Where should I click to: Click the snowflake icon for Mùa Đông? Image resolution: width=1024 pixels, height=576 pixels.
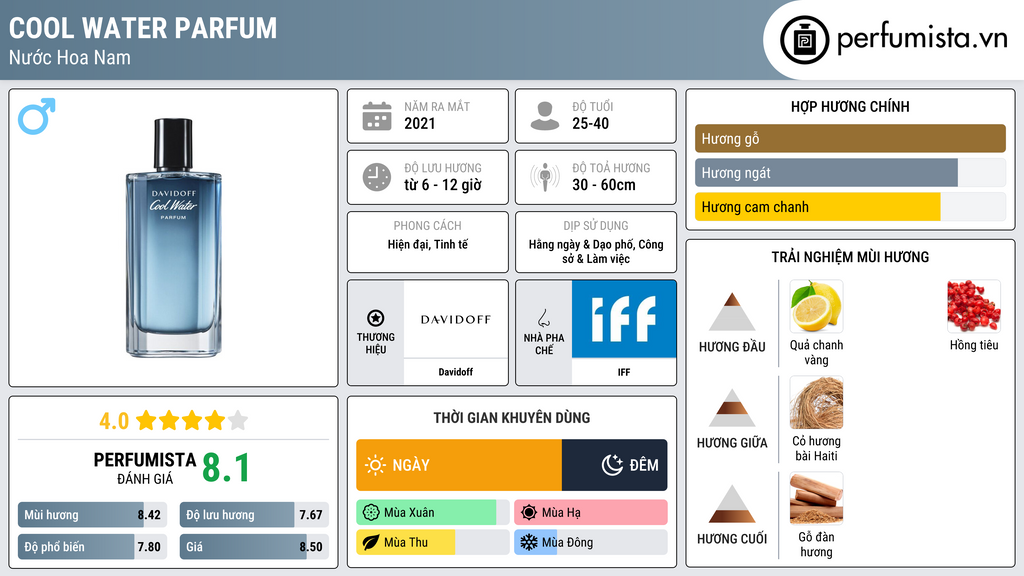(x=529, y=542)
